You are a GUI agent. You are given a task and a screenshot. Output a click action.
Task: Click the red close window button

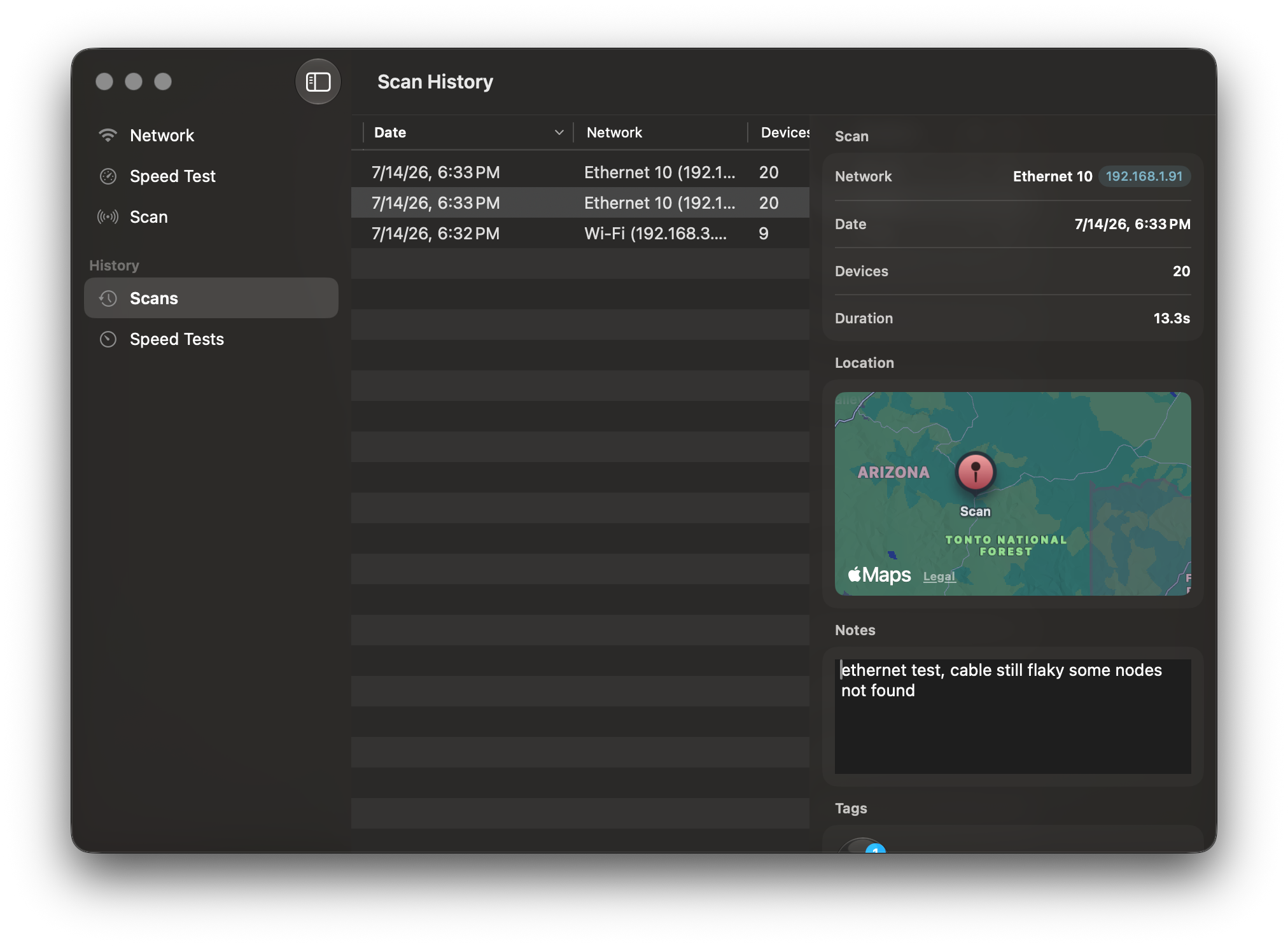coord(104,81)
